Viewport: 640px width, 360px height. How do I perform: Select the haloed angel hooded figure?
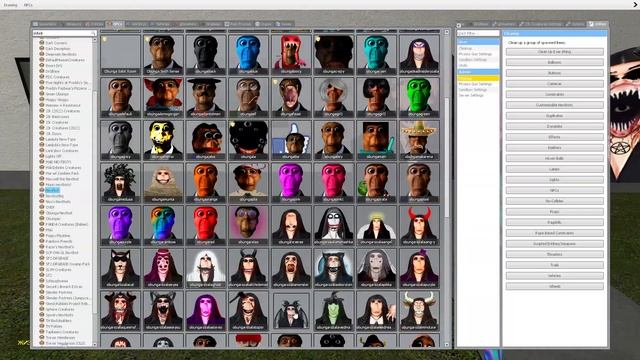coord(376,225)
